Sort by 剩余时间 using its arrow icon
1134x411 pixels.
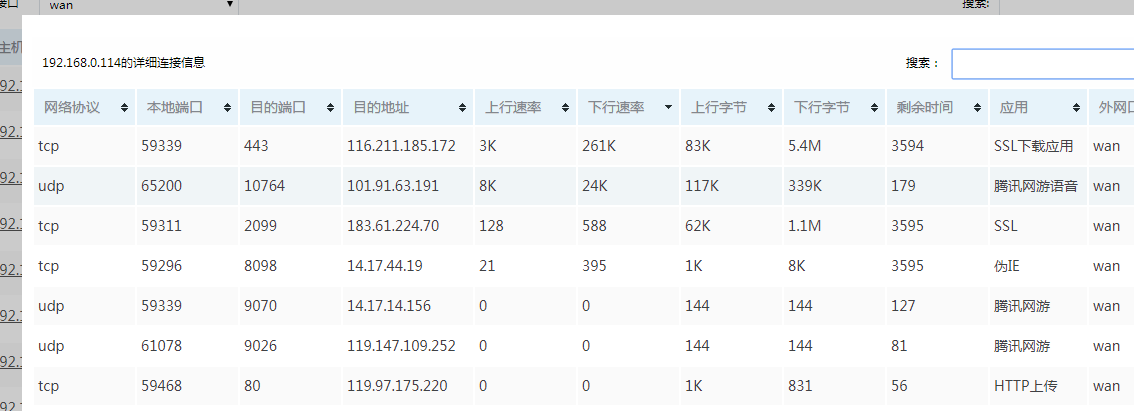(976, 108)
